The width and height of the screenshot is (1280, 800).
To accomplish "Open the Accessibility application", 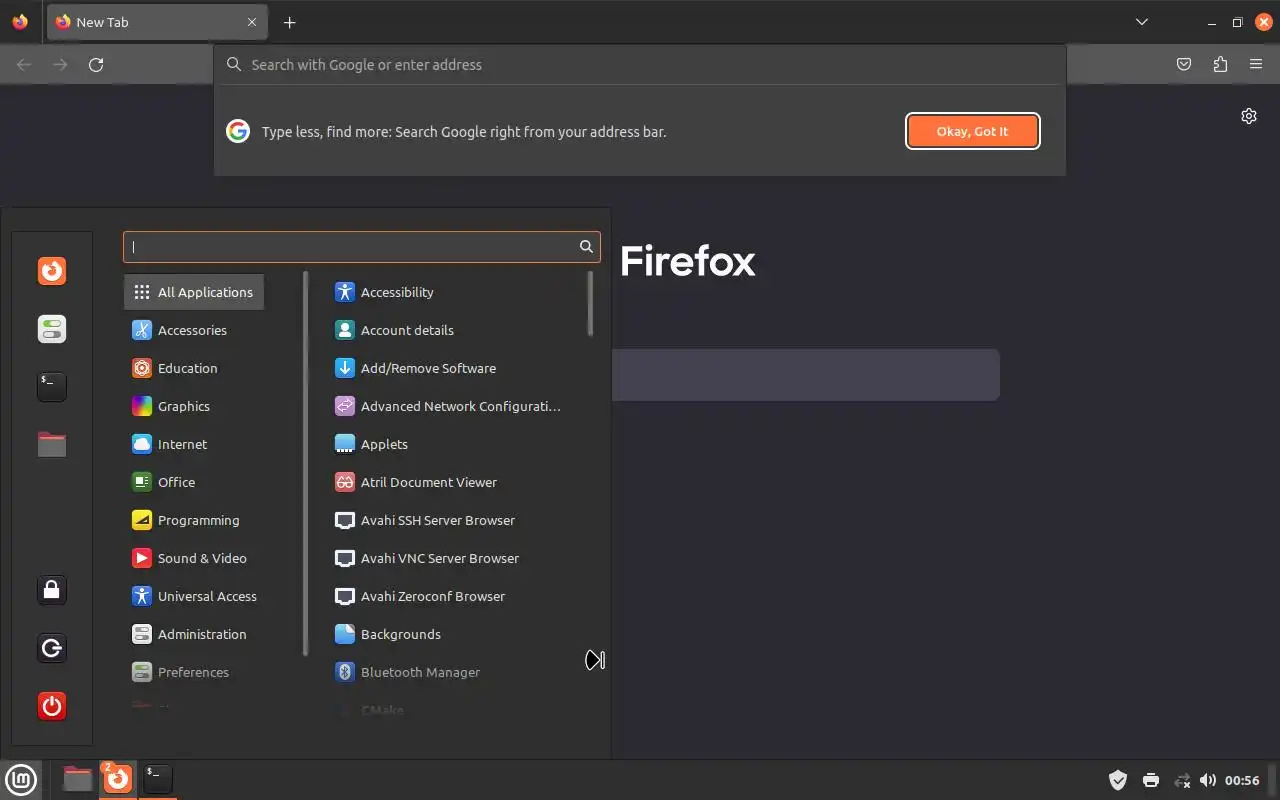I will point(384,292).
